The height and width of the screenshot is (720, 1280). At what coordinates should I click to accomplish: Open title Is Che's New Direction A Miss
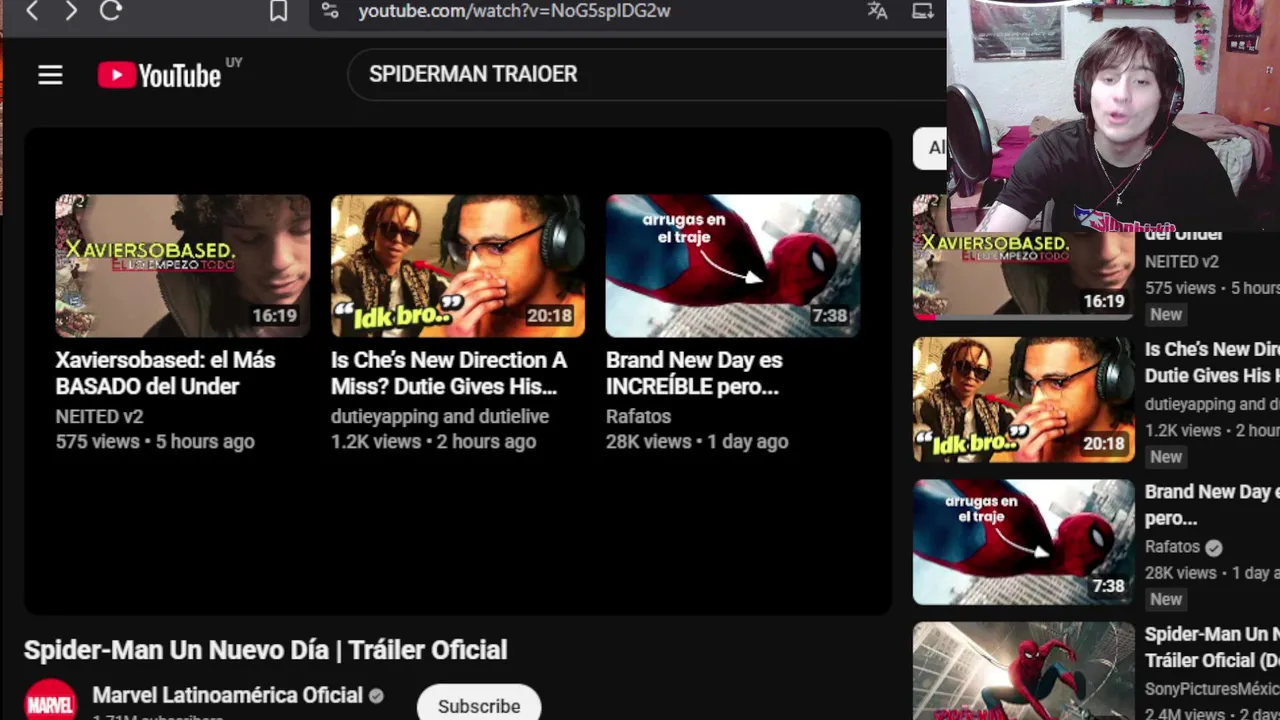pos(449,373)
